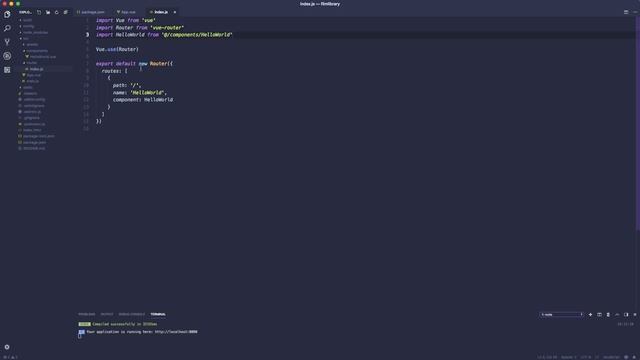The image size is (640, 360).
Task: Go to line via Ln/Col indicator
Action: (x=547, y=357)
